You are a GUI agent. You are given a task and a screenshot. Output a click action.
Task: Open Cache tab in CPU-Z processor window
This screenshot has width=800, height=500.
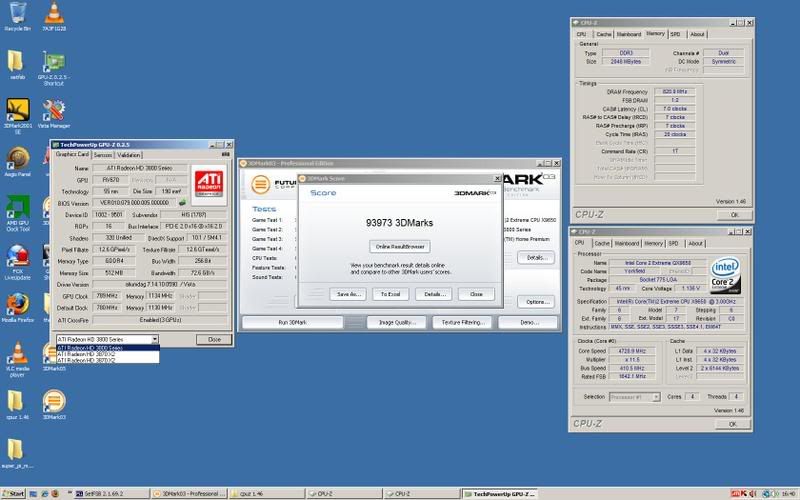pos(602,244)
